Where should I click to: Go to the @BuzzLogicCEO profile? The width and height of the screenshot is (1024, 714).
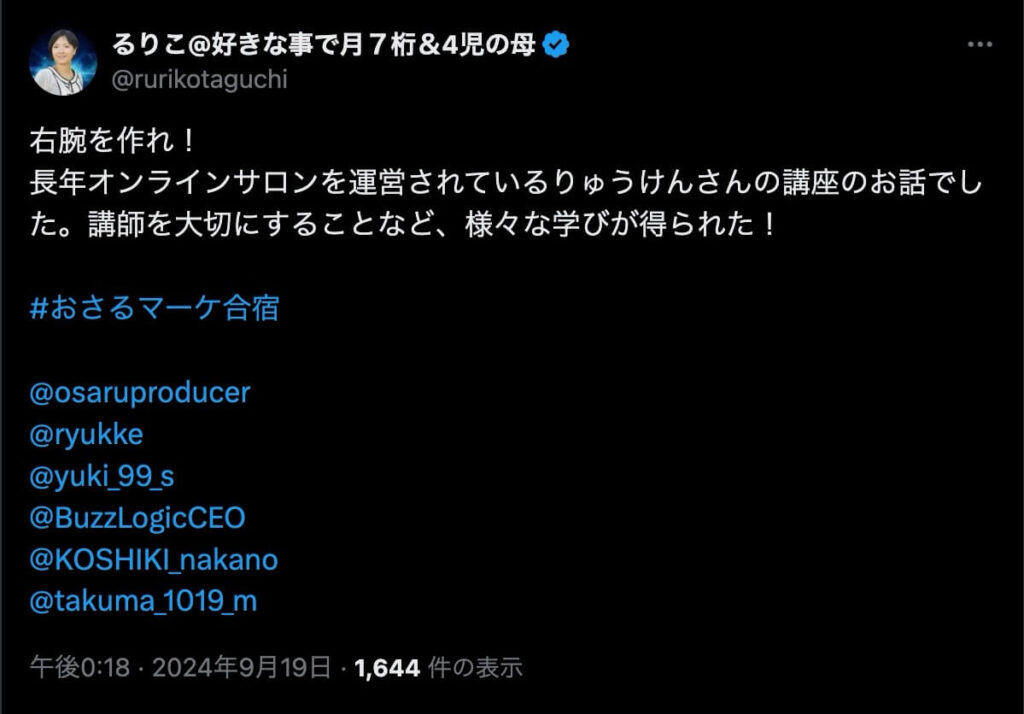tap(138, 518)
